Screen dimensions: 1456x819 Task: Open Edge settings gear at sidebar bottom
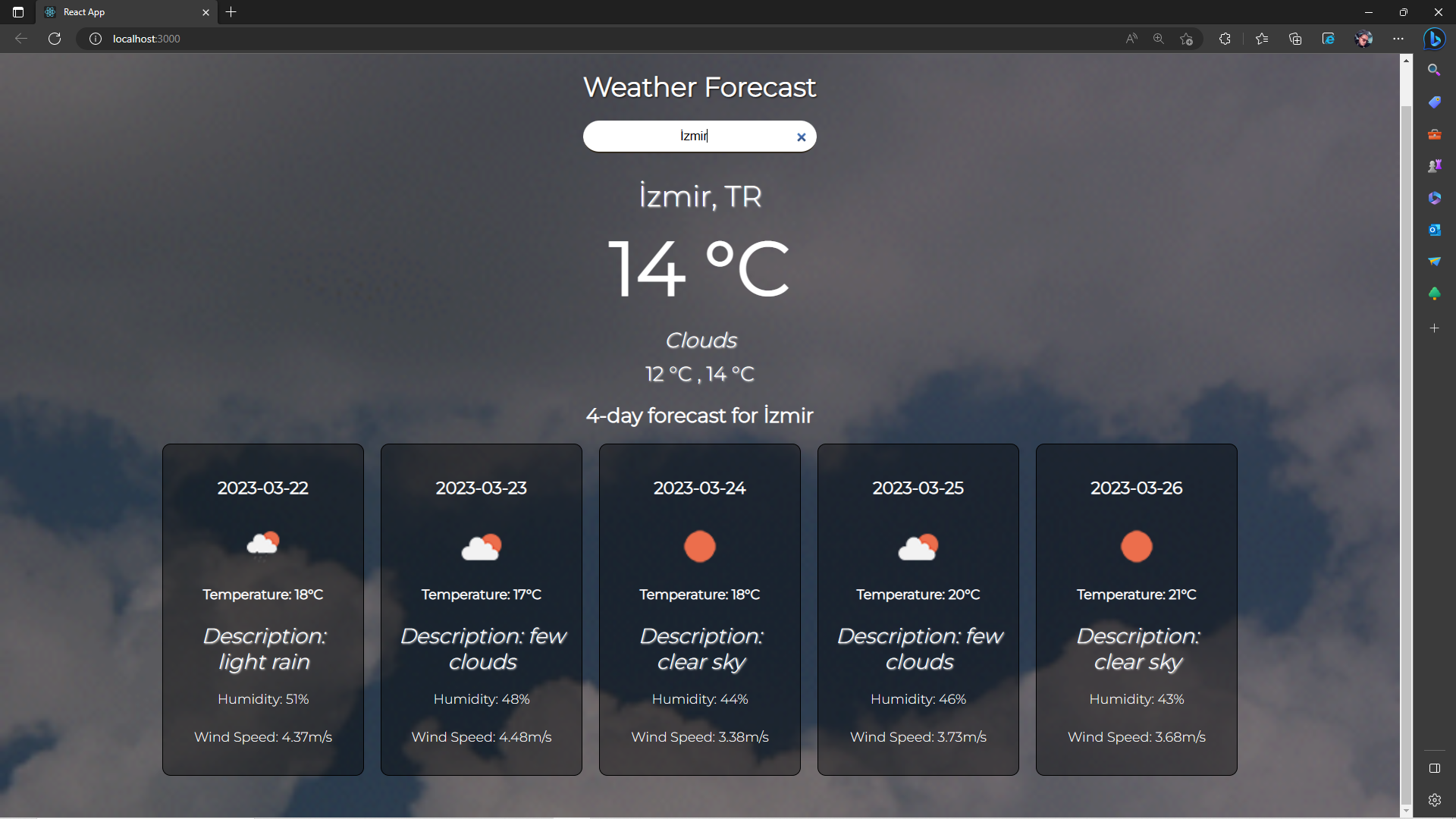pyautogui.click(x=1435, y=799)
